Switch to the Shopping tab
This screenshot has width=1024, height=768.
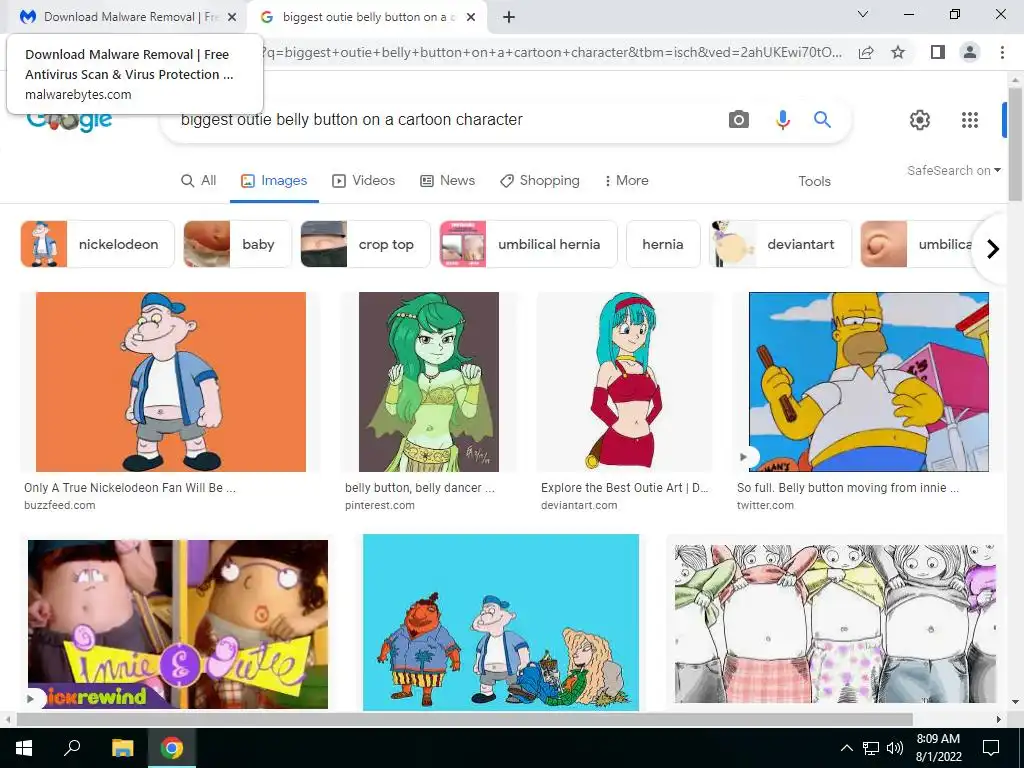pyautogui.click(x=539, y=181)
